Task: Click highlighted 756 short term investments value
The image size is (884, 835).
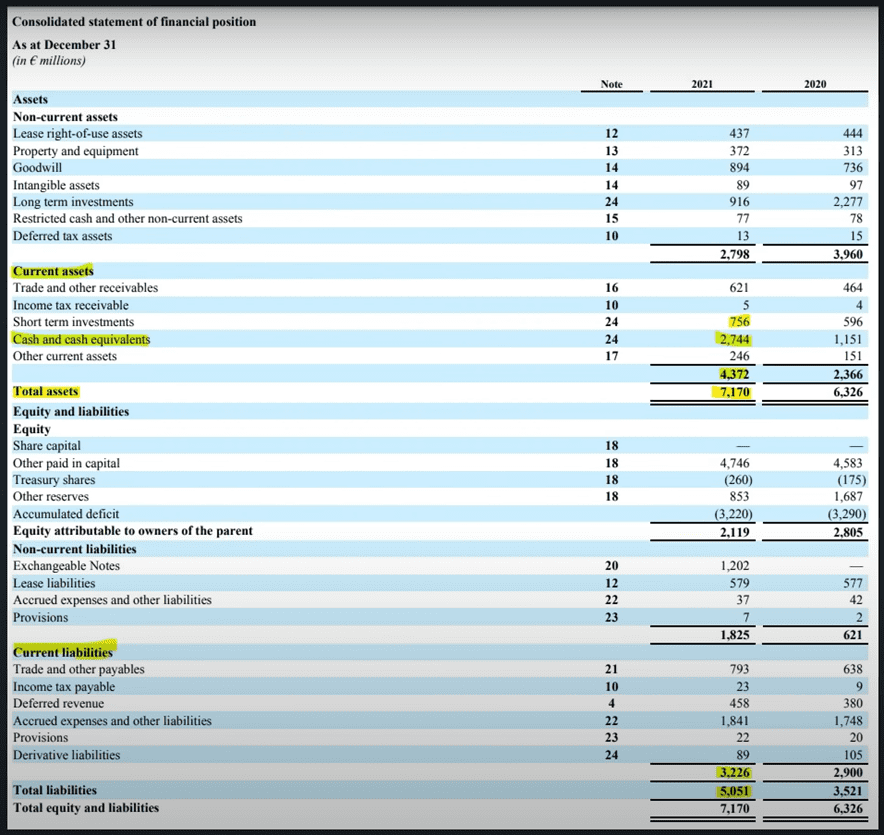Action: pyautogui.click(x=739, y=322)
